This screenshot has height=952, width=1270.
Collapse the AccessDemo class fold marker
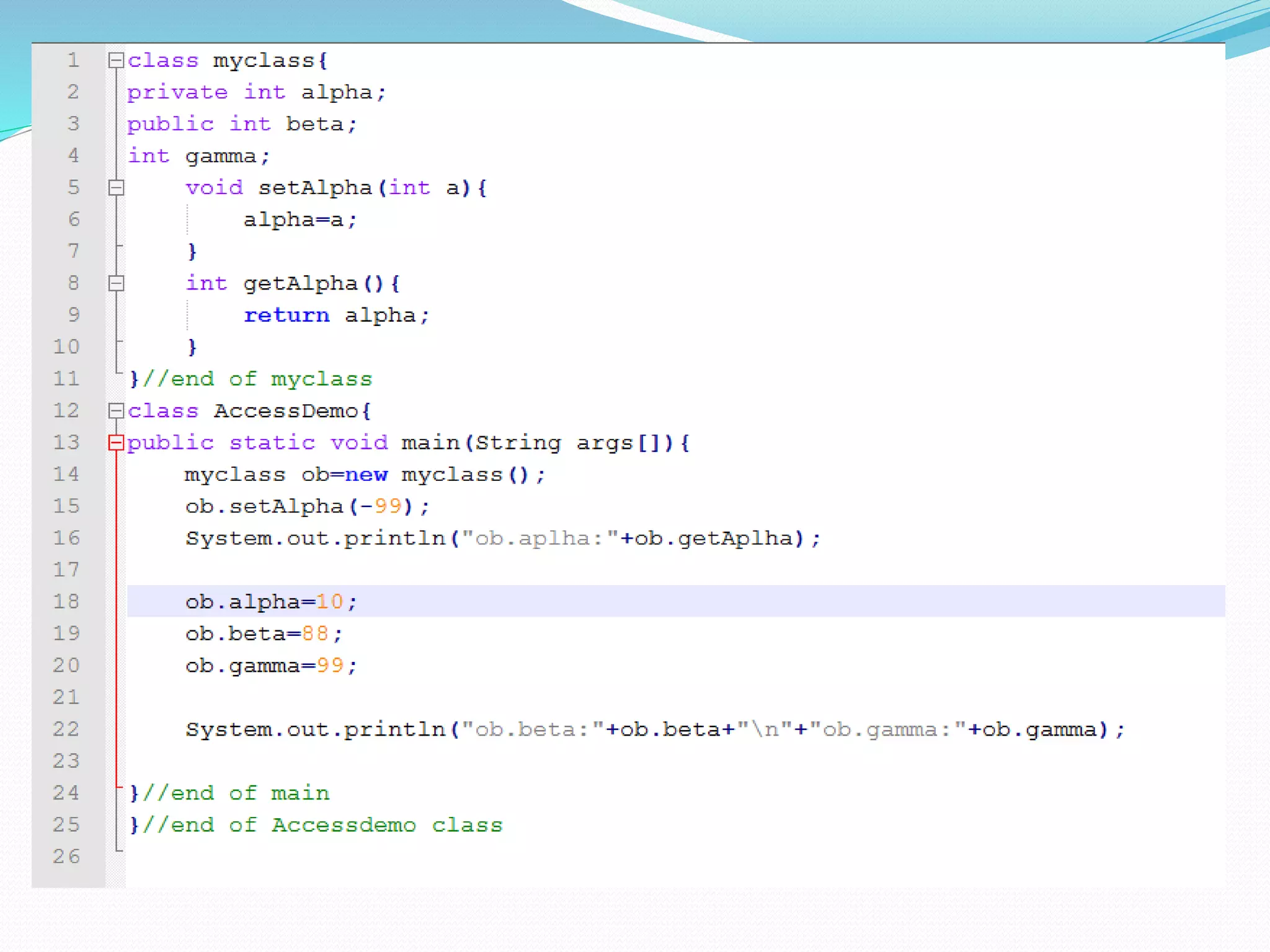[x=116, y=410]
